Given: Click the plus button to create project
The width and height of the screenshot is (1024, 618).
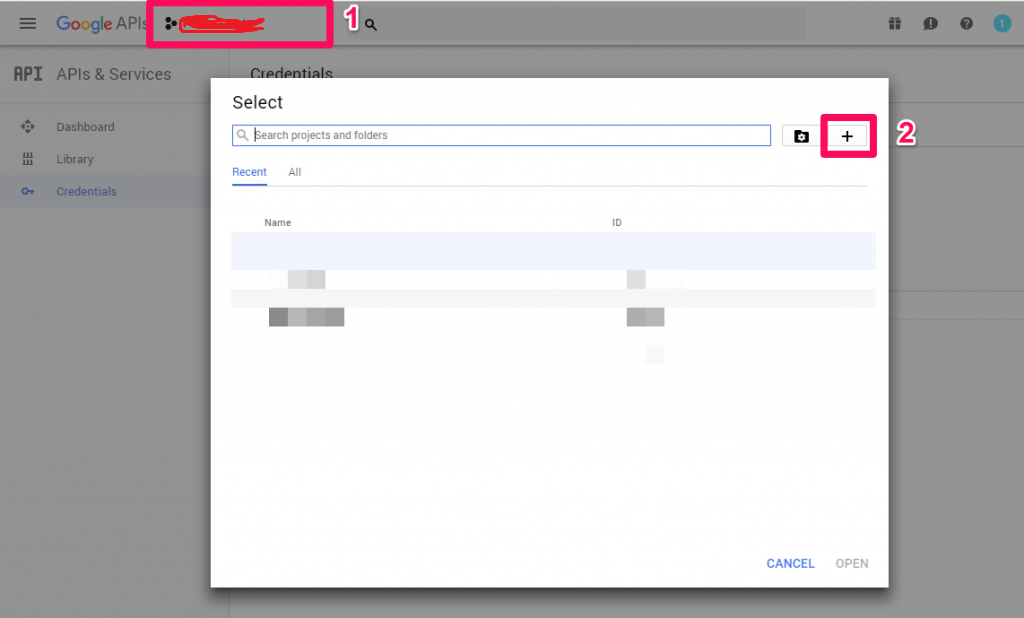Looking at the screenshot, I should 847,136.
